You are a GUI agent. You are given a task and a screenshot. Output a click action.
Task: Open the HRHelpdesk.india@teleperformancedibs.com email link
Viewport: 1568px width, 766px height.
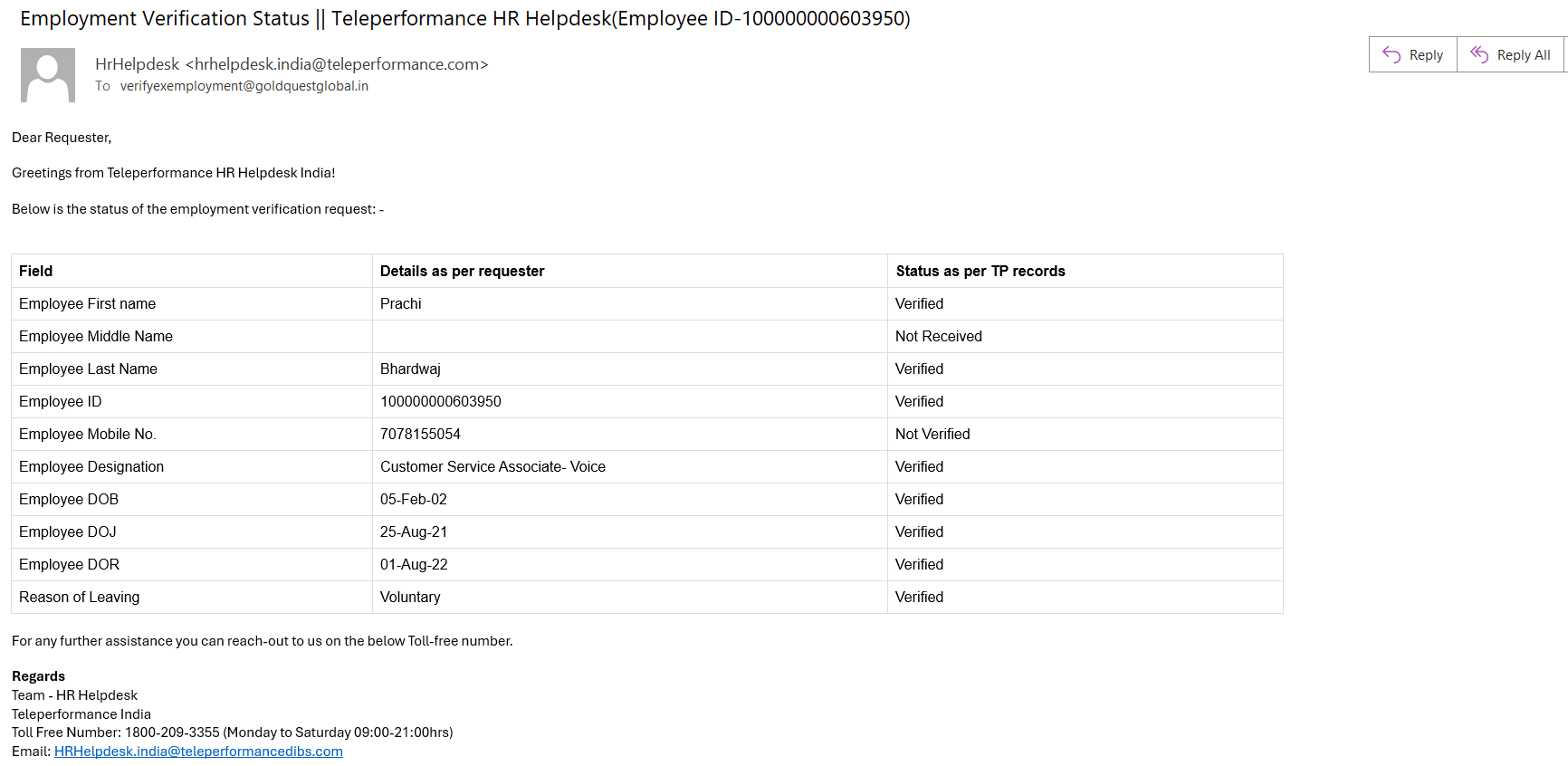[198, 752]
